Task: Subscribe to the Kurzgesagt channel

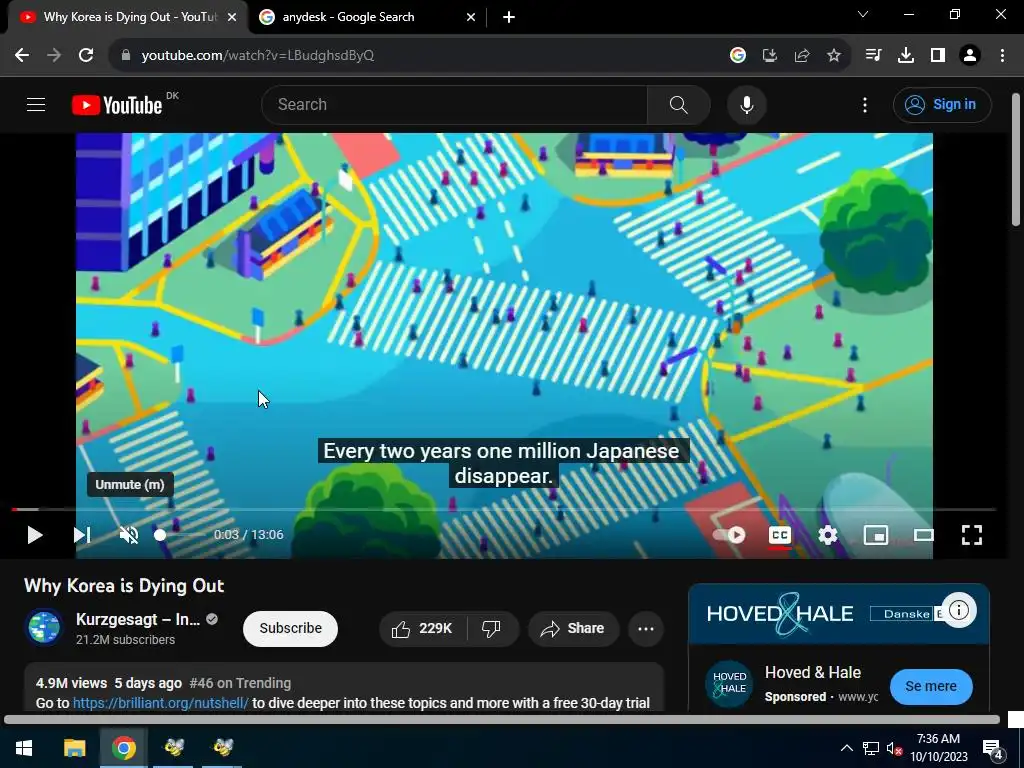Action: point(291,628)
